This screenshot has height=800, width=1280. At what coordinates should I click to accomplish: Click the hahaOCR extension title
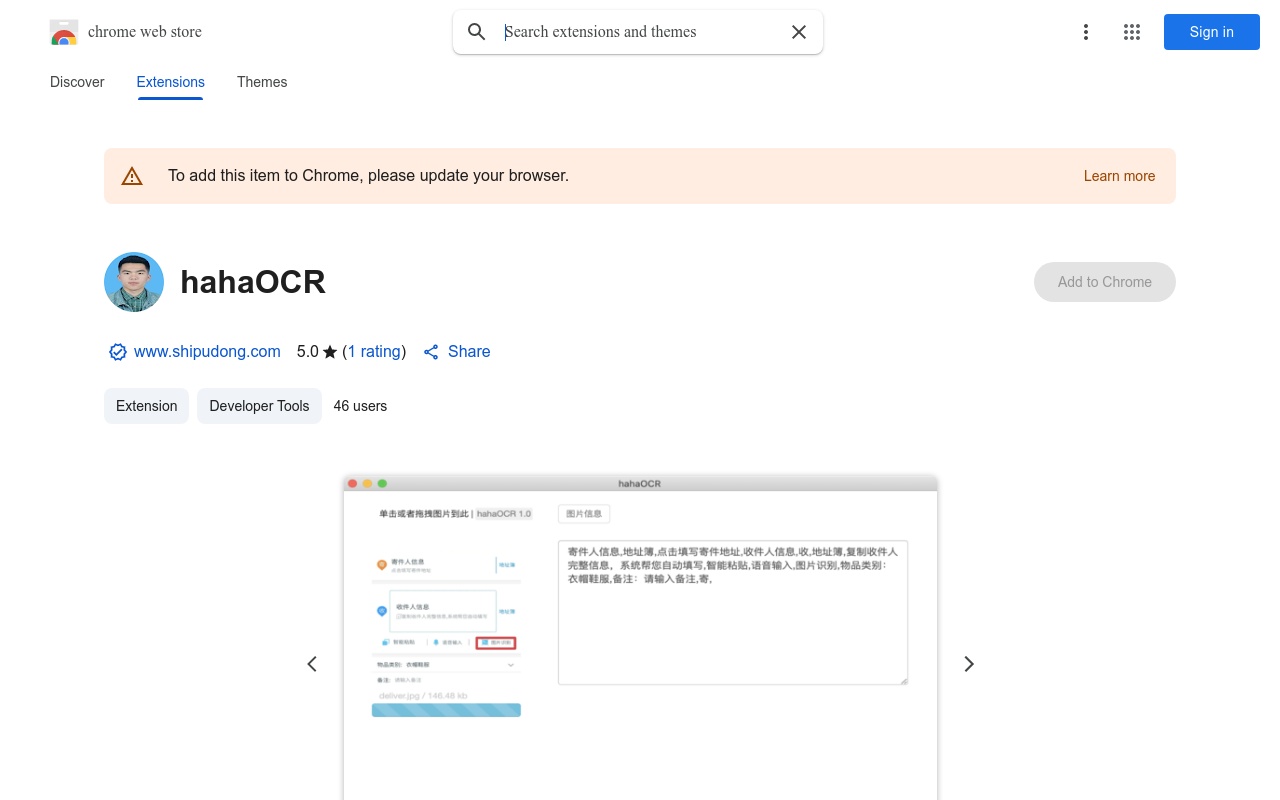point(253,282)
